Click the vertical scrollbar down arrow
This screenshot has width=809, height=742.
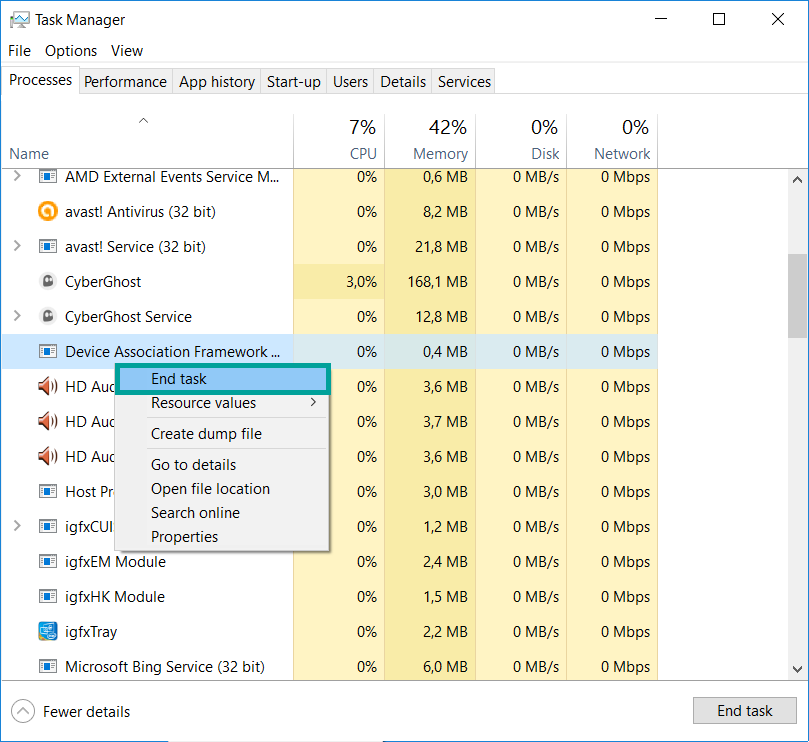[x=797, y=669]
